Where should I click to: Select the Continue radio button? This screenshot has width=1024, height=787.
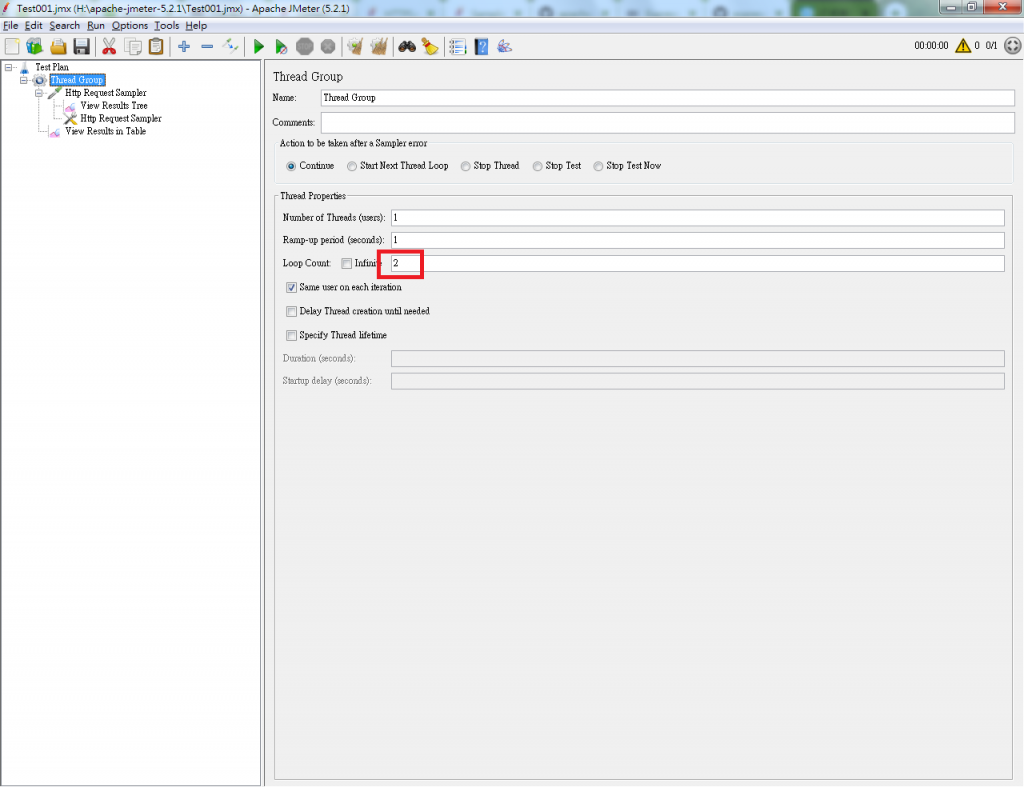(291, 166)
